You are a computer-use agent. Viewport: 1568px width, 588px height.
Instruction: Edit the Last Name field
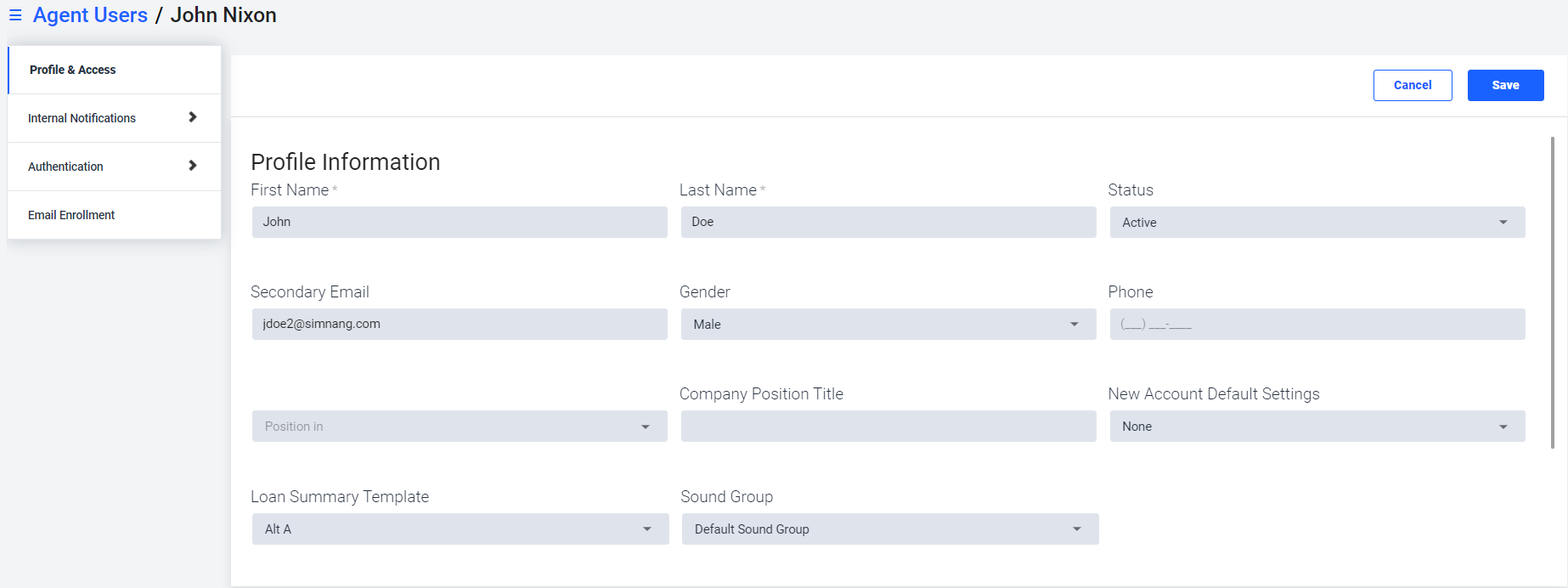[x=888, y=222]
